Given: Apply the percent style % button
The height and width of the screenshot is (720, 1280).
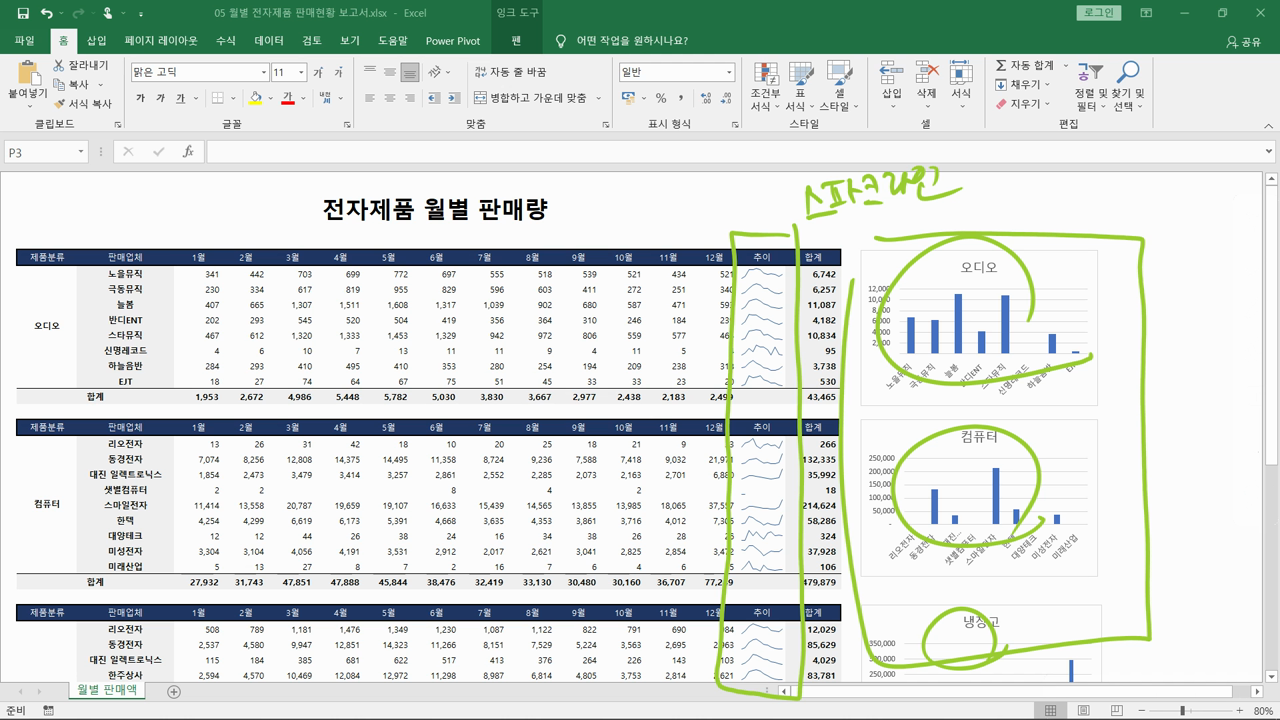Looking at the screenshot, I should pyautogui.click(x=661, y=98).
